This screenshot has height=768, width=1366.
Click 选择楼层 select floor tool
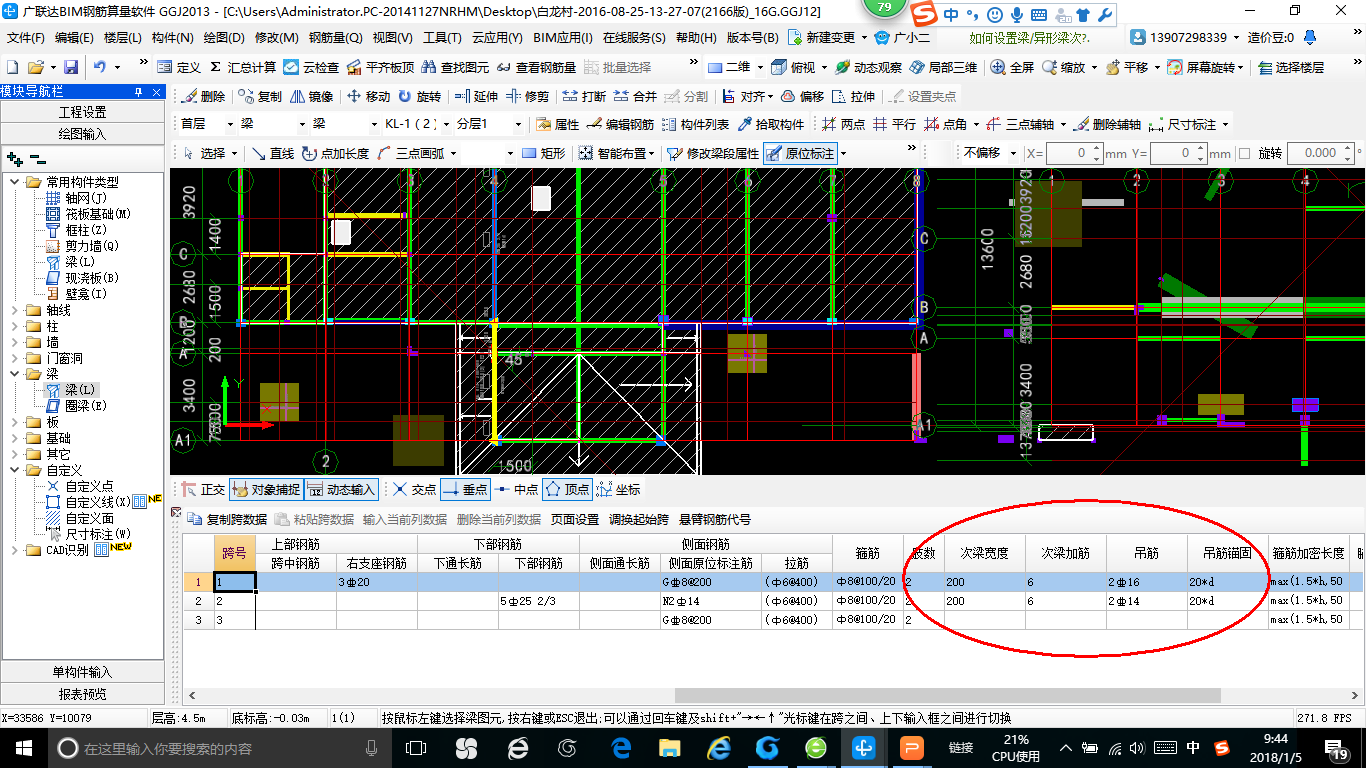[x=1291, y=67]
